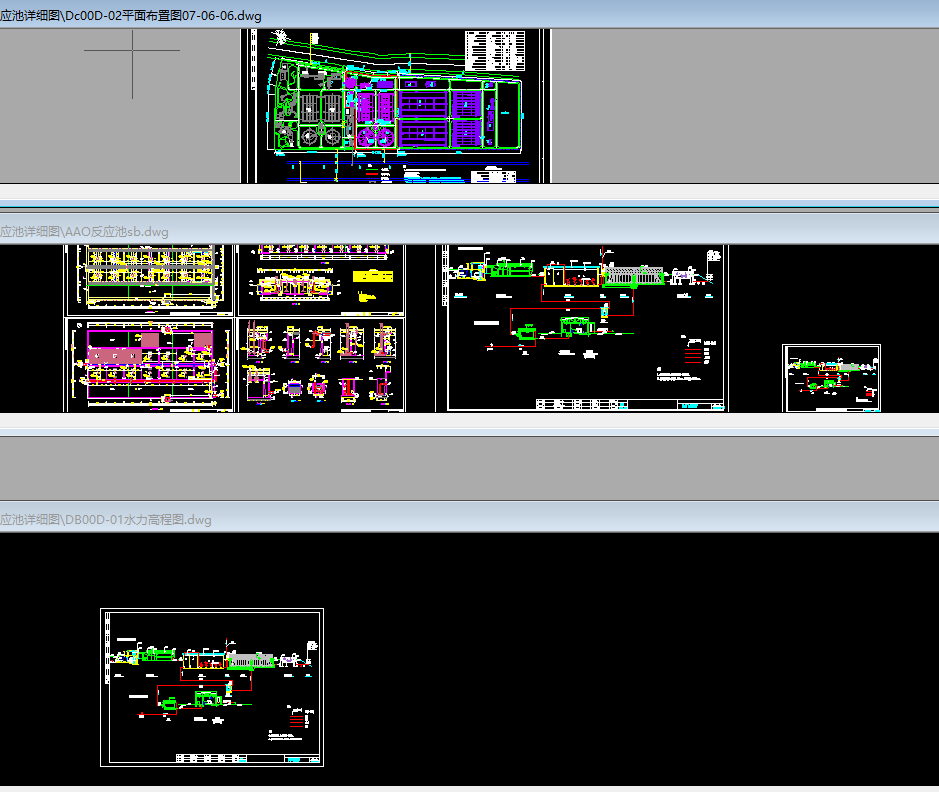Click the top-left yellow grid sheet in AAO window
This screenshot has height=792, width=939.
pyautogui.click(x=149, y=280)
